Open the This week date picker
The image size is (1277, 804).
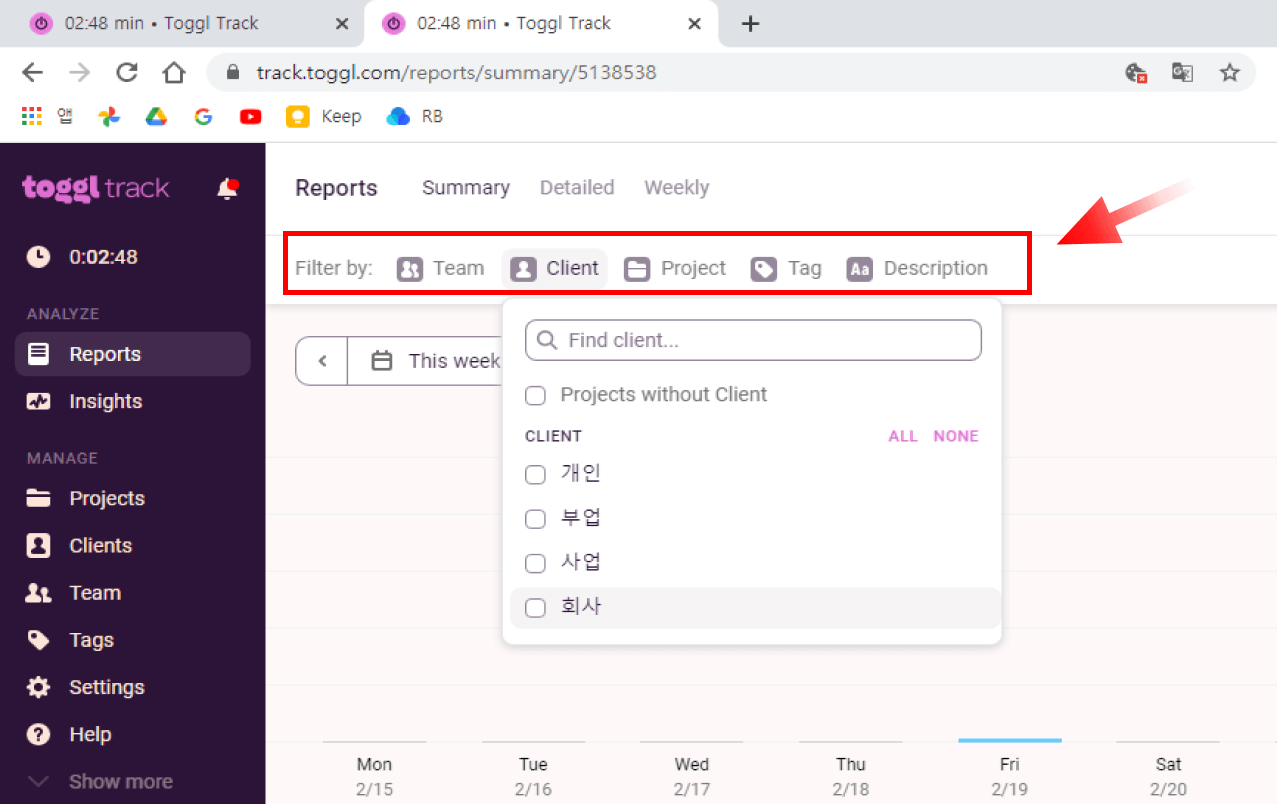click(435, 361)
